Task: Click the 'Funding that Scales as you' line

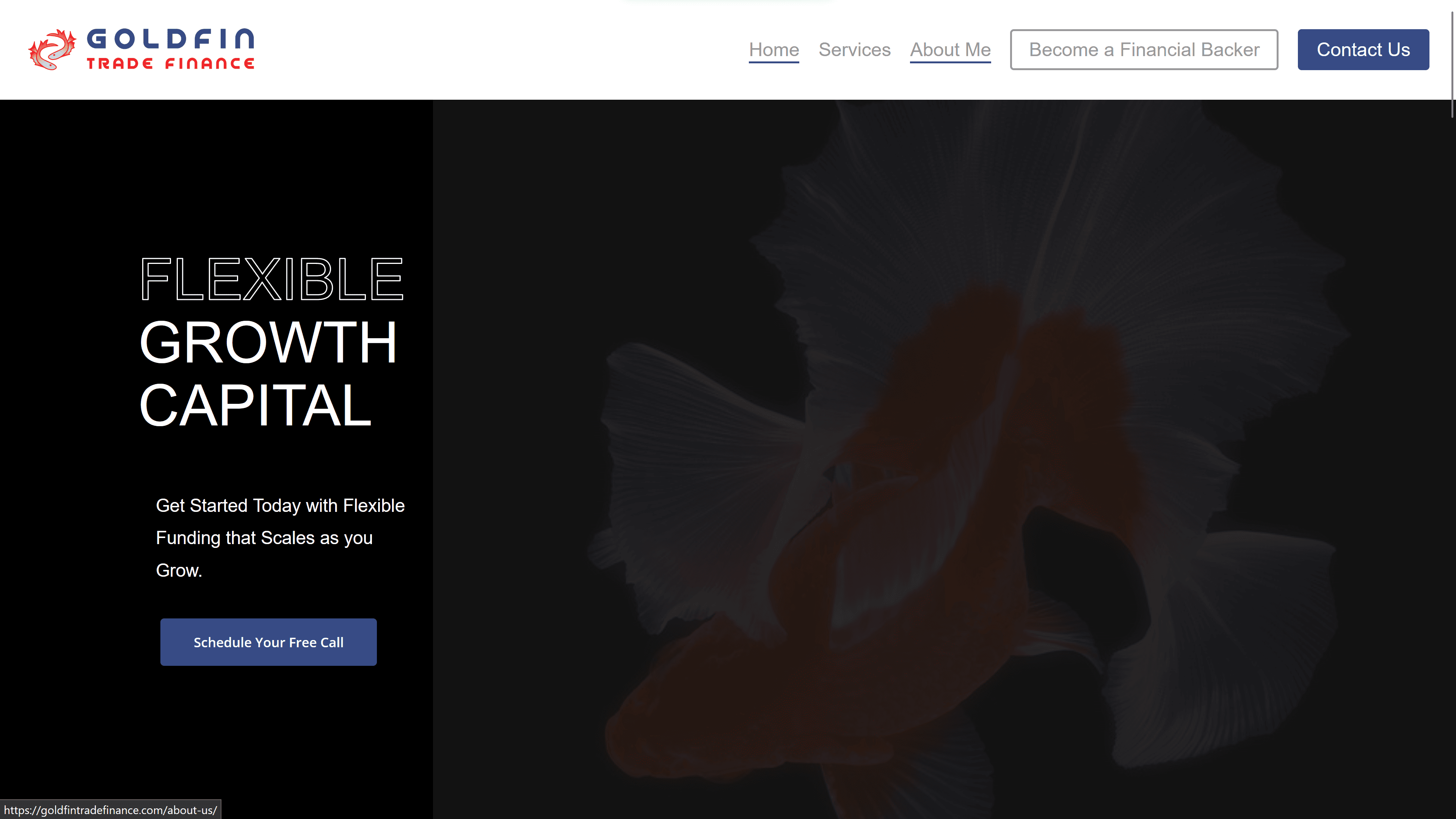Action: [x=265, y=538]
